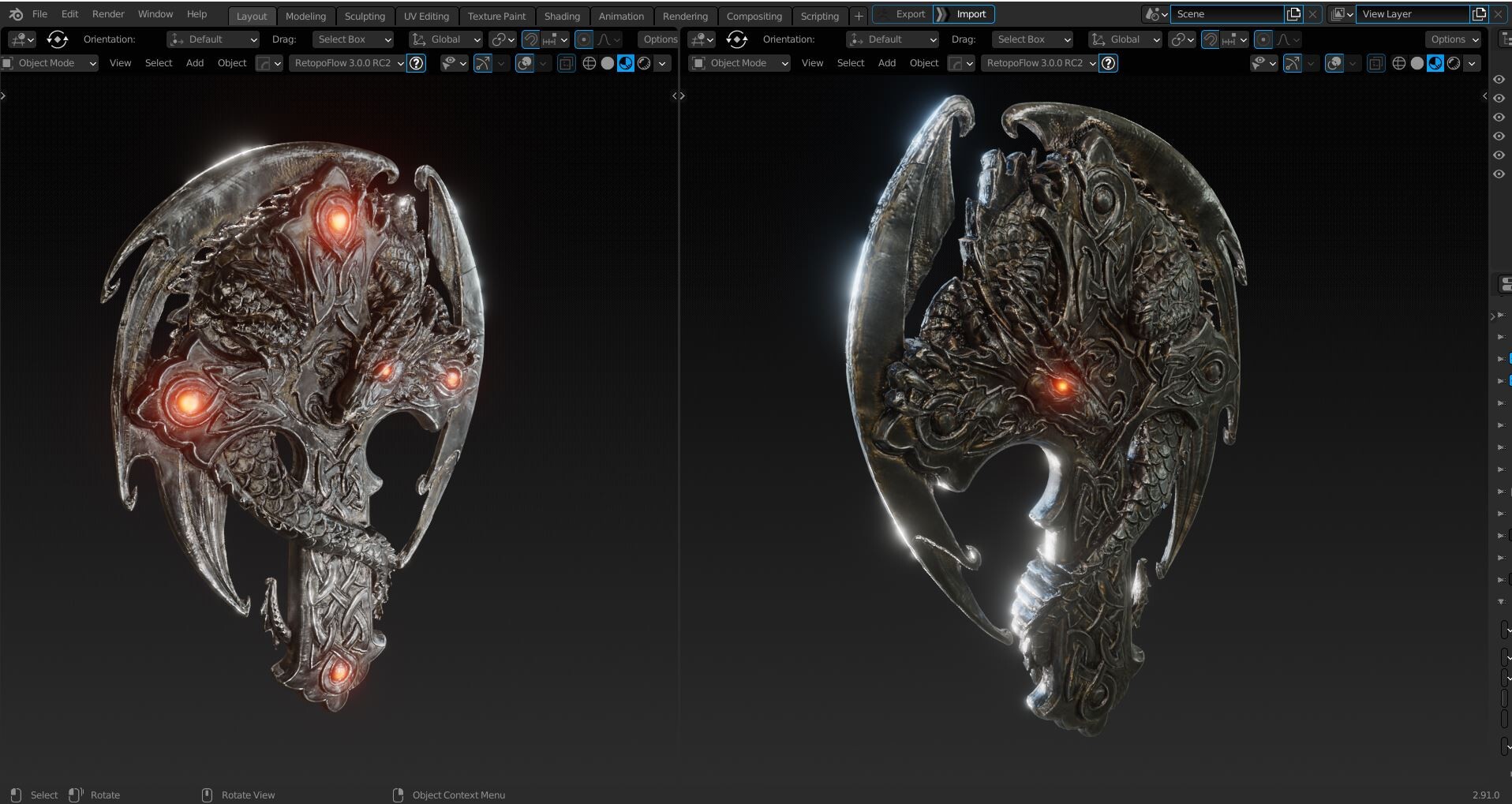The image size is (1512, 804).
Task: Switch to the Texture Paint workspace tab
Action: [x=496, y=16]
